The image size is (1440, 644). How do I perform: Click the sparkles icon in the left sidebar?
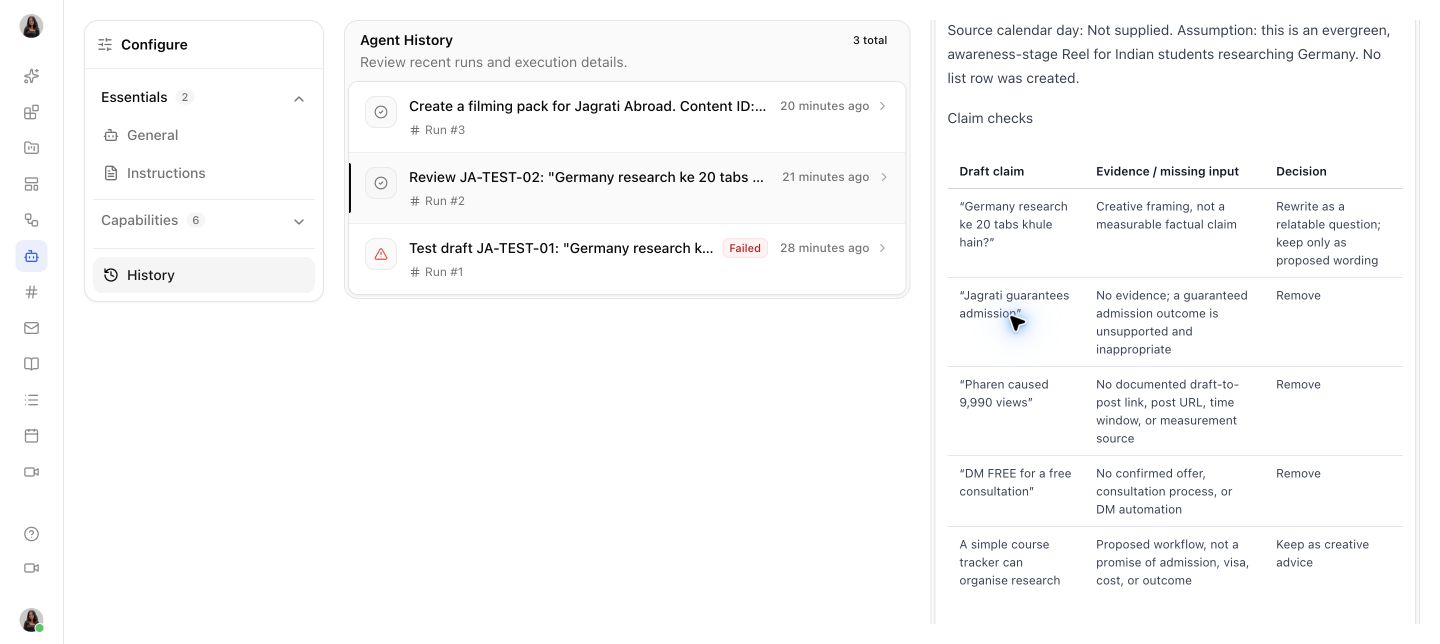point(31,76)
